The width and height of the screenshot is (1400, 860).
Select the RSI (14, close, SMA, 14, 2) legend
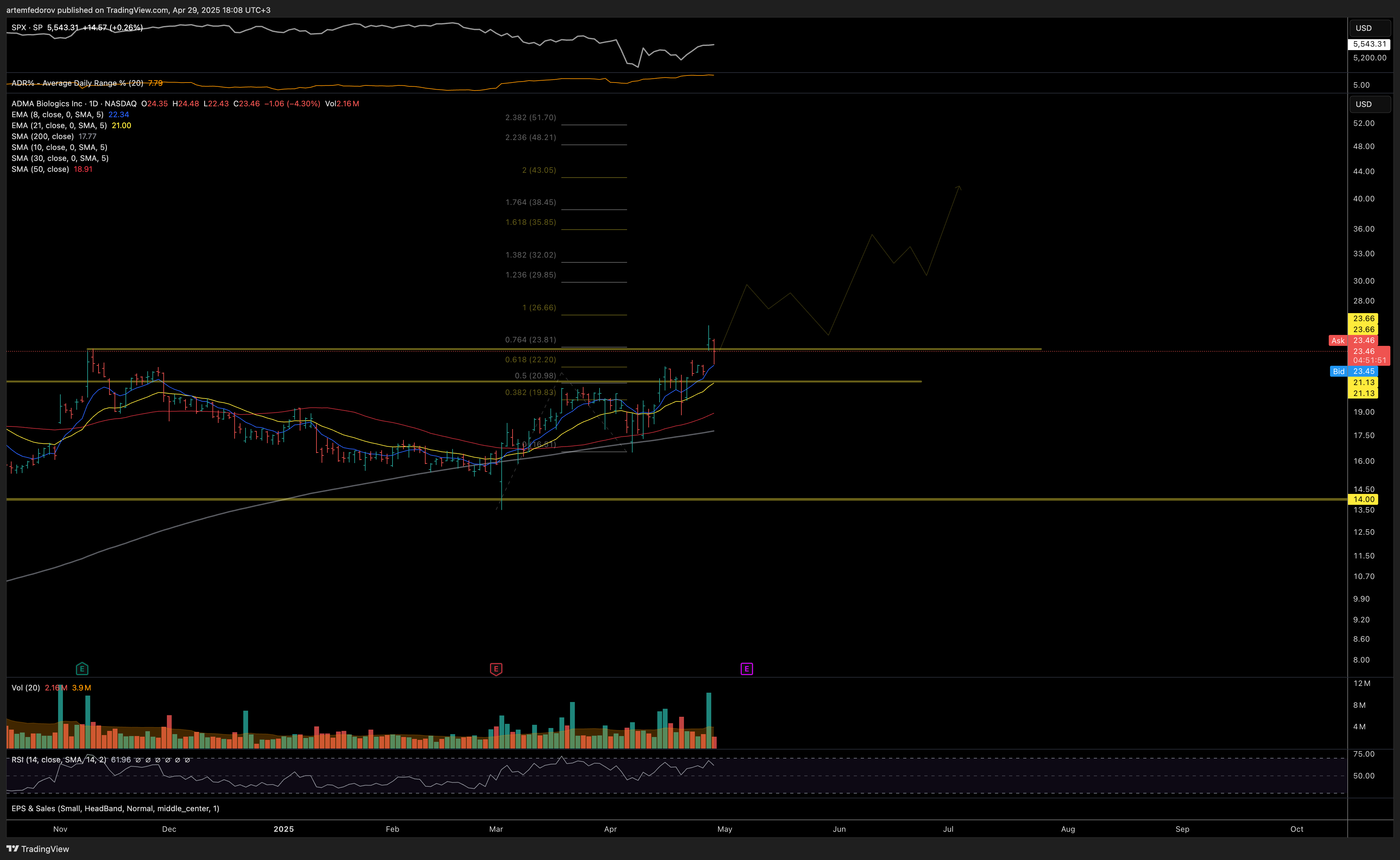[x=58, y=759]
